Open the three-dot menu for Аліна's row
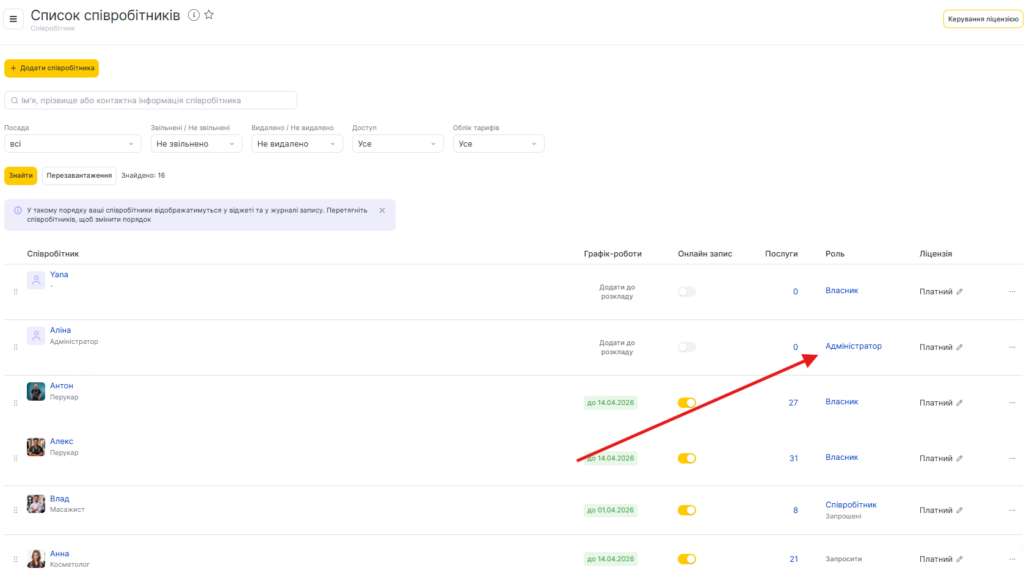This screenshot has height=582, width=1024. click(x=1012, y=347)
